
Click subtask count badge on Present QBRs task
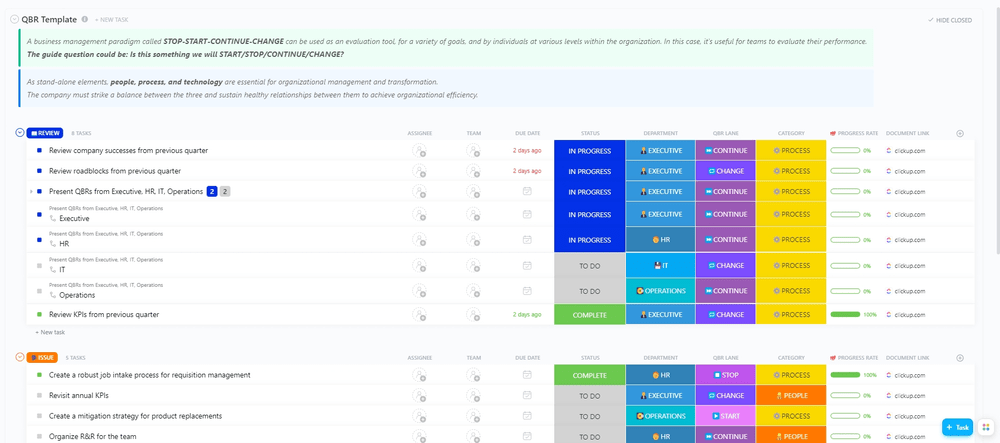(x=212, y=191)
